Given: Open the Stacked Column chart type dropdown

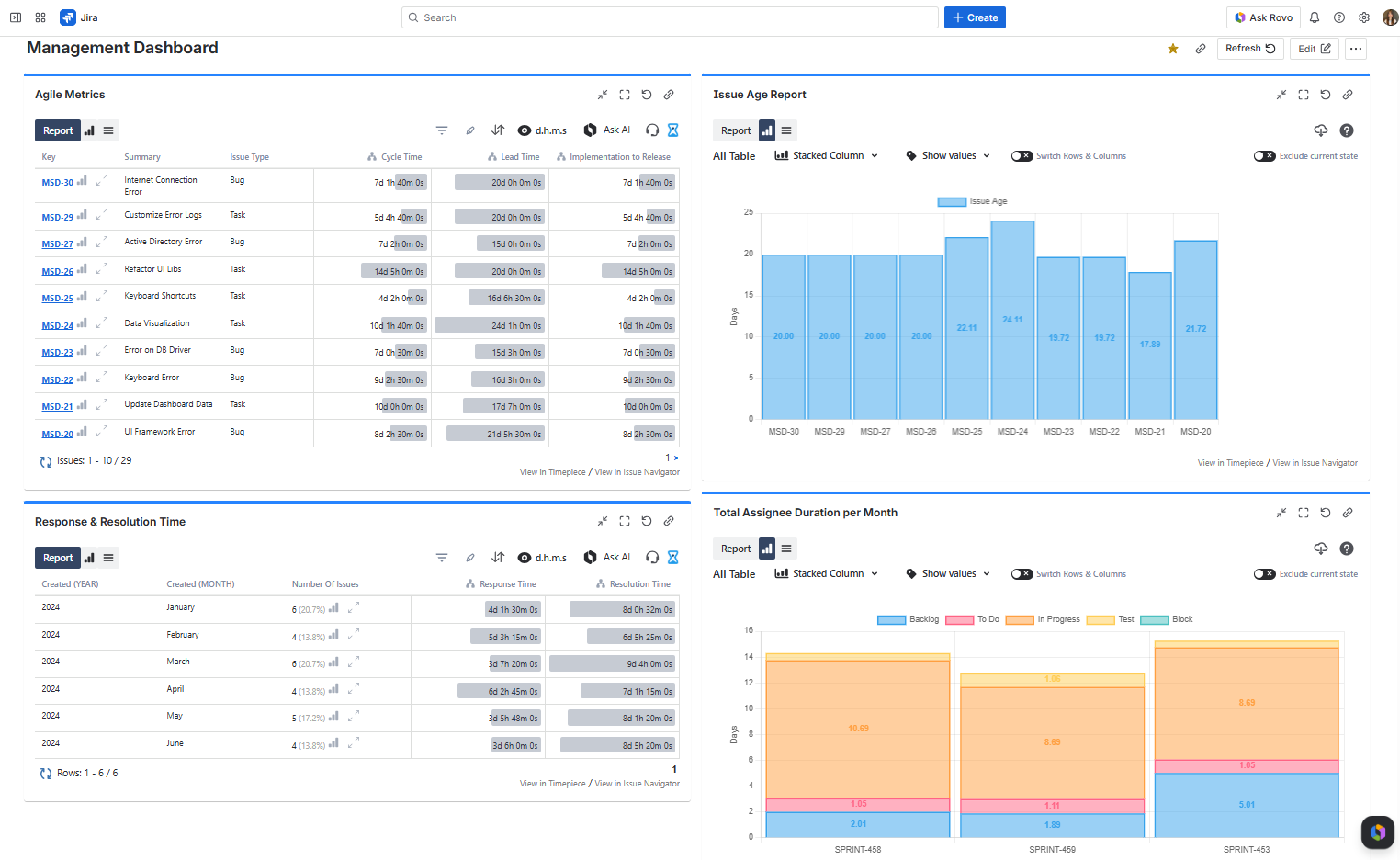Looking at the screenshot, I should tap(824, 155).
